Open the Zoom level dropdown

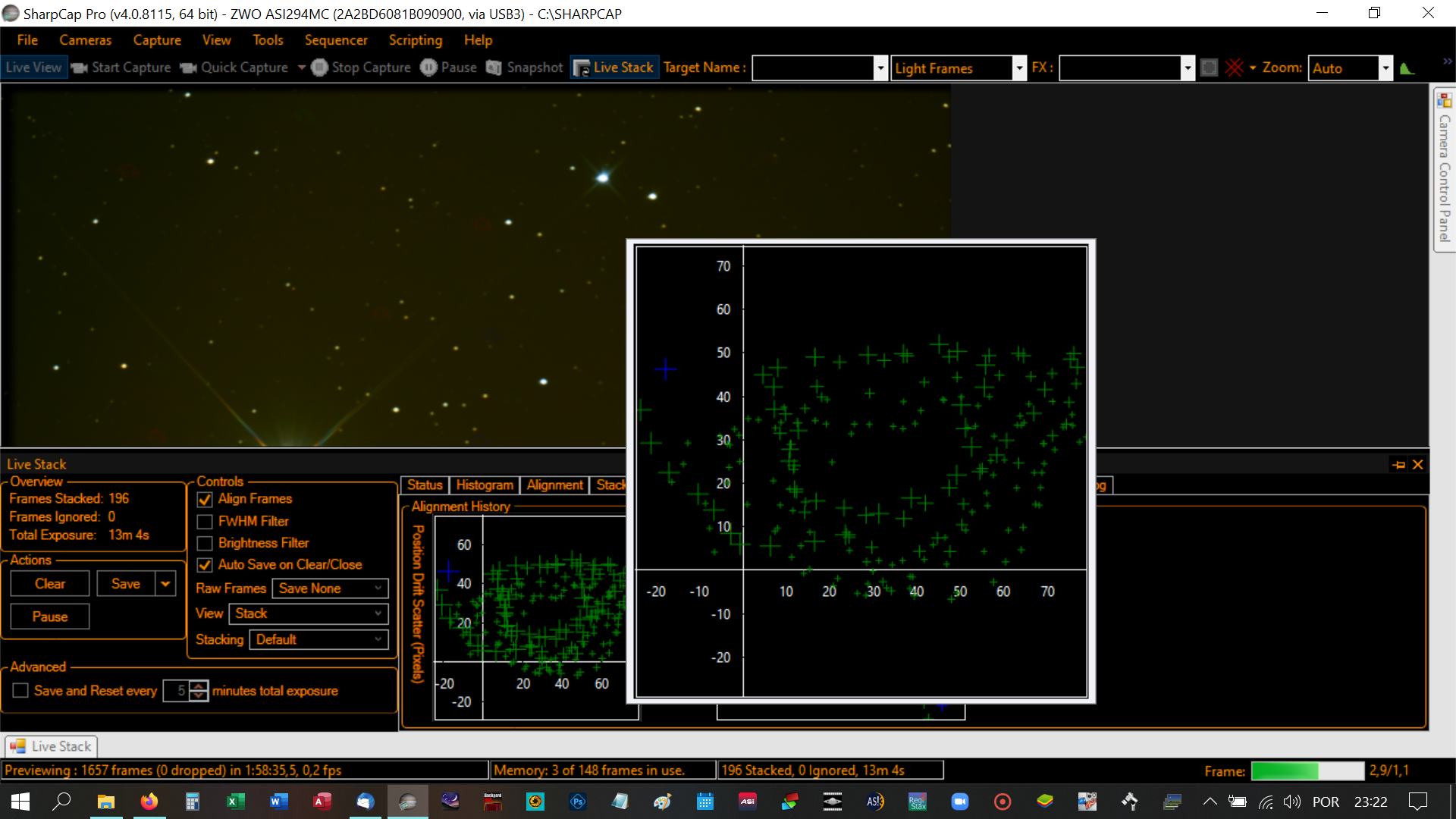pyautogui.click(x=1385, y=68)
